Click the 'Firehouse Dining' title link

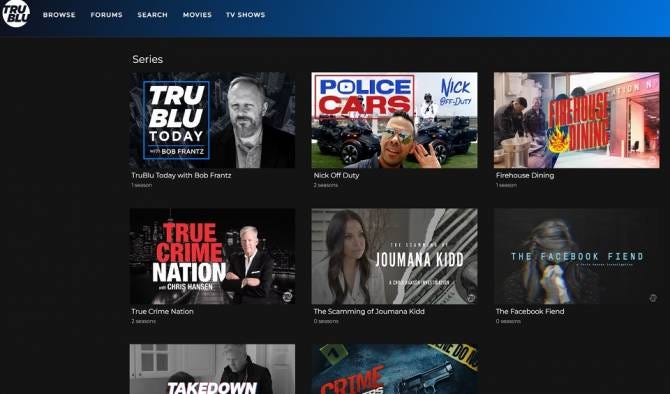[525, 175]
